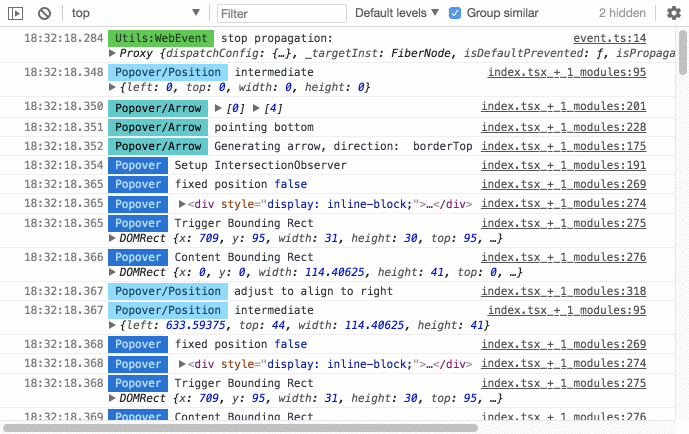This screenshot has height=434, width=689.
Task: Click Popover/Arrow label at 18:32:18.350
Action: (x=158, y=108)
